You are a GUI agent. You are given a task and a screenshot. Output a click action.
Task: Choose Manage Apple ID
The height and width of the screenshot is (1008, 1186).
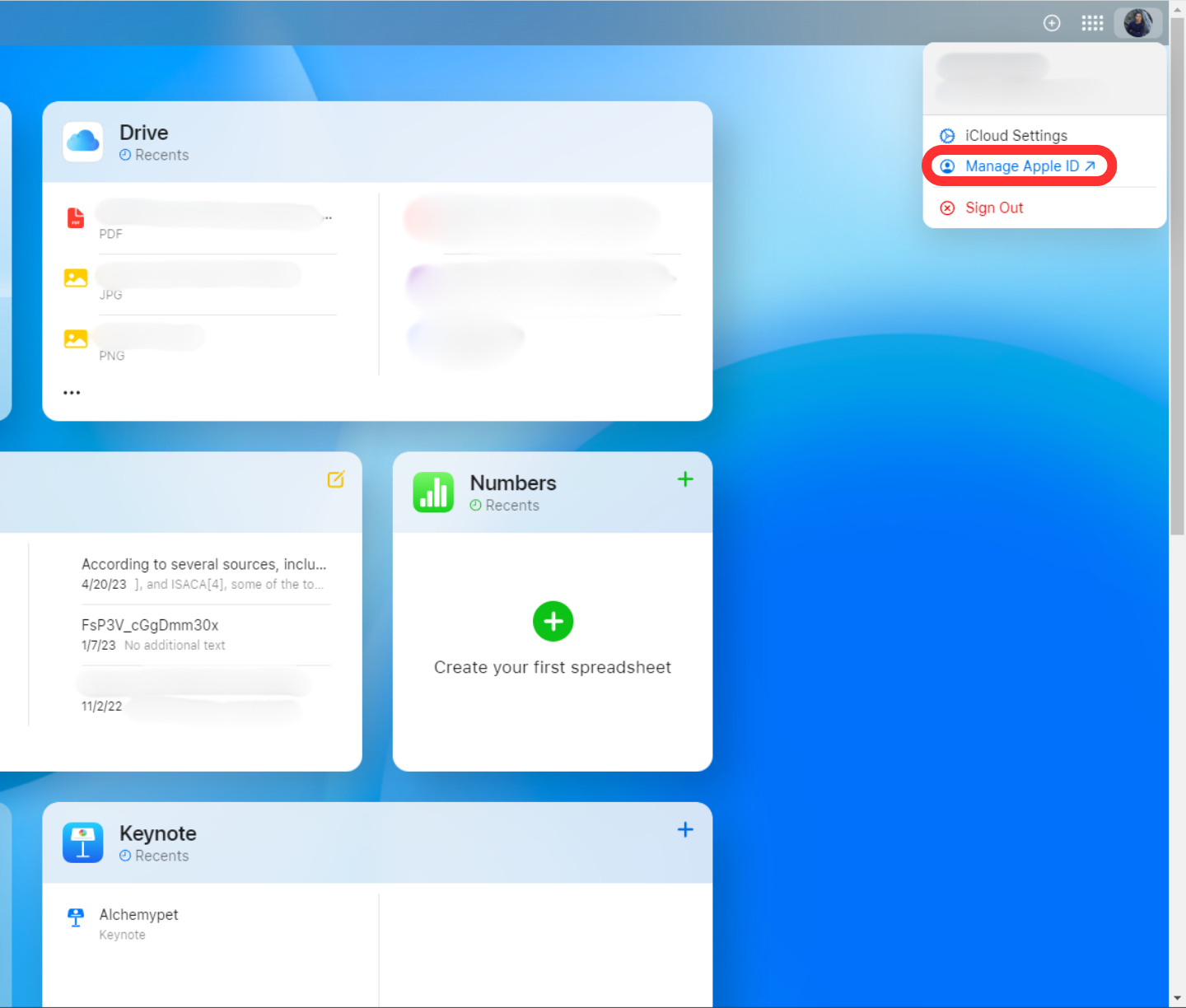pyautogui.click(x=1019, y=166)
